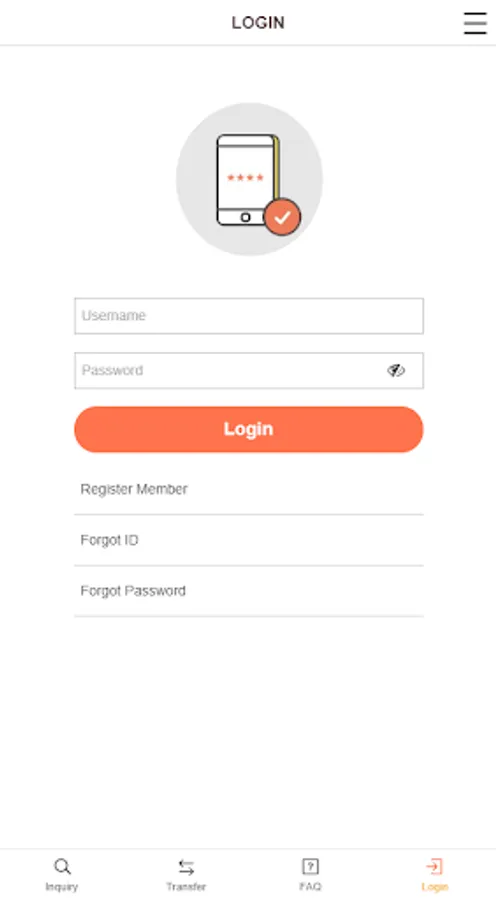Switch to the FAQ tab label

[x=310, y=887]
